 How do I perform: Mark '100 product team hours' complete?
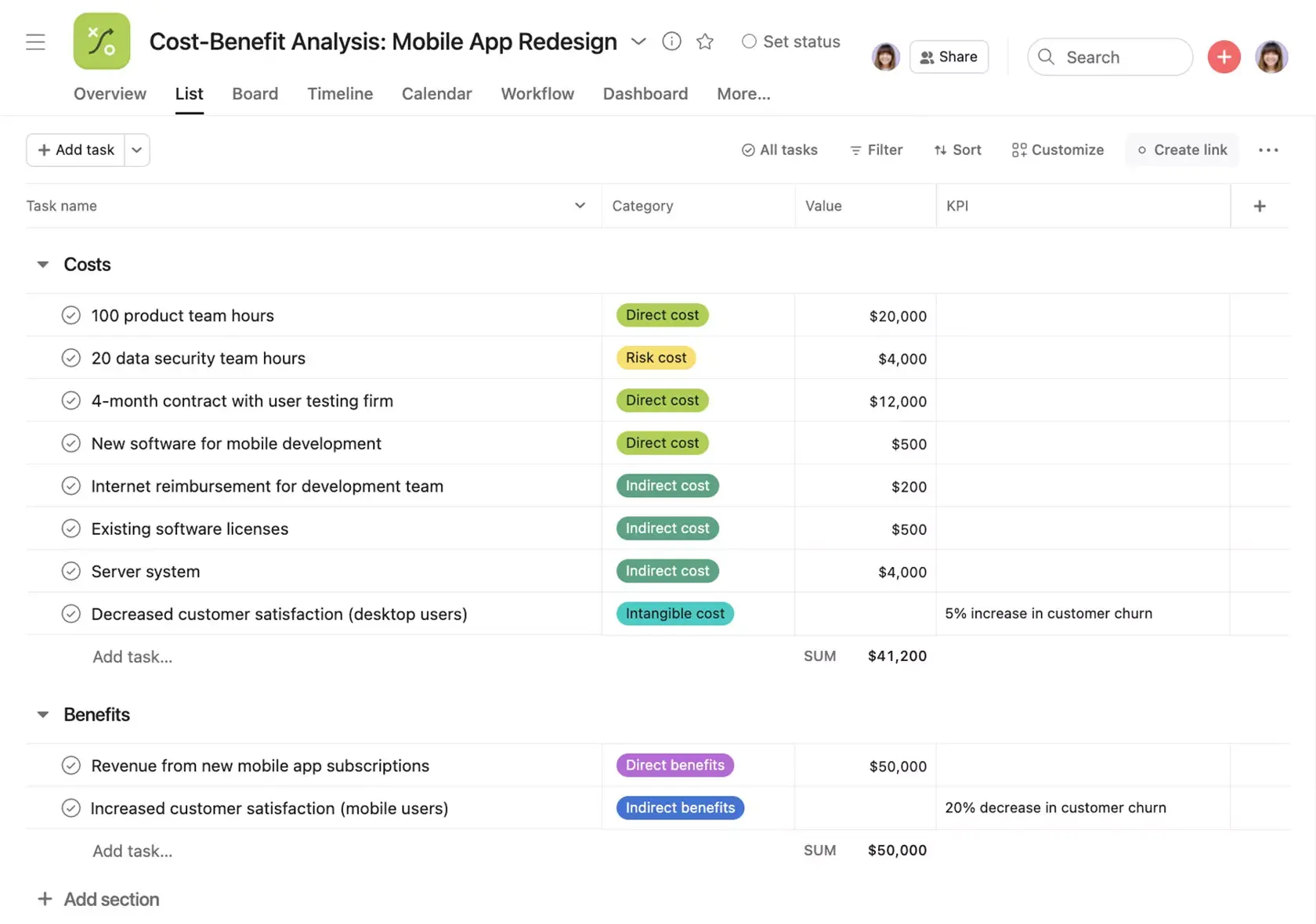tap(70, 315)
